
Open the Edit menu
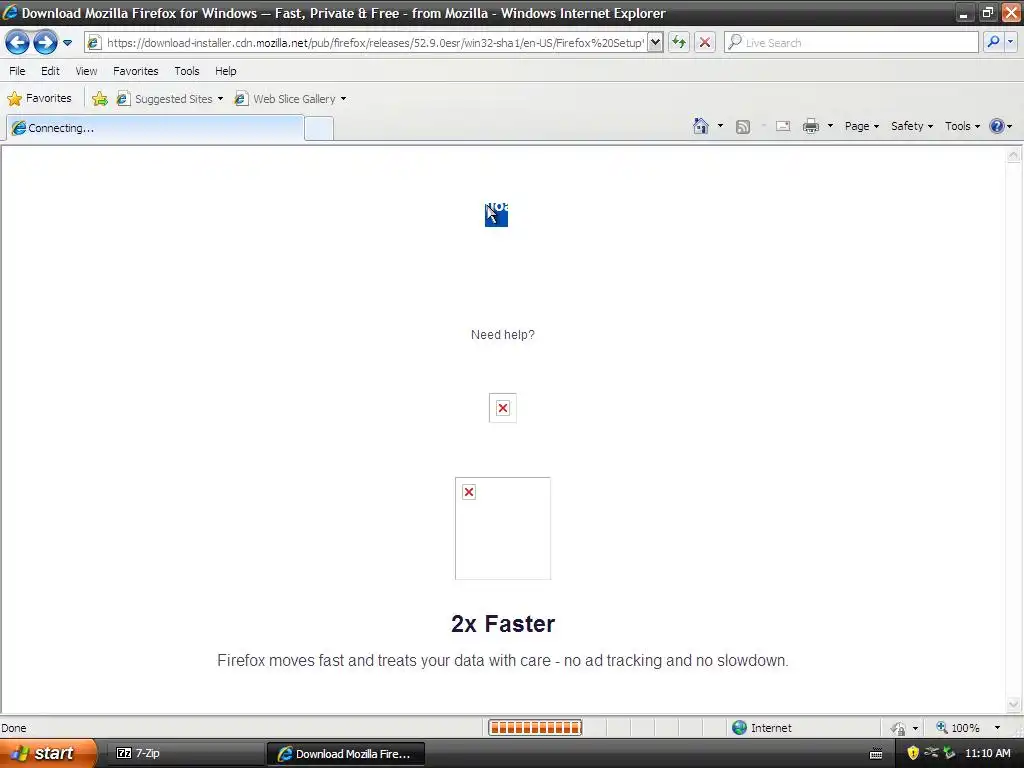pos(50,71)
